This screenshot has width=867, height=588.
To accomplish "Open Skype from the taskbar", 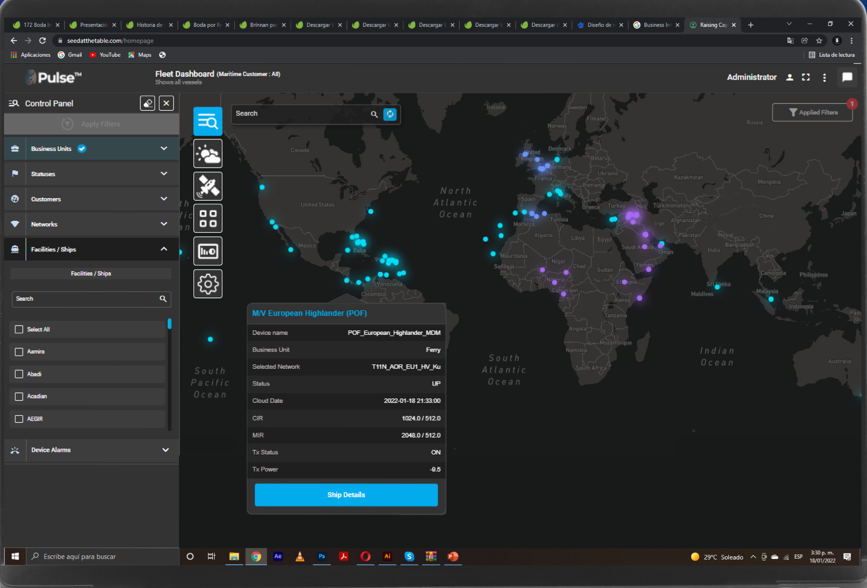I will tap(409, 556).
